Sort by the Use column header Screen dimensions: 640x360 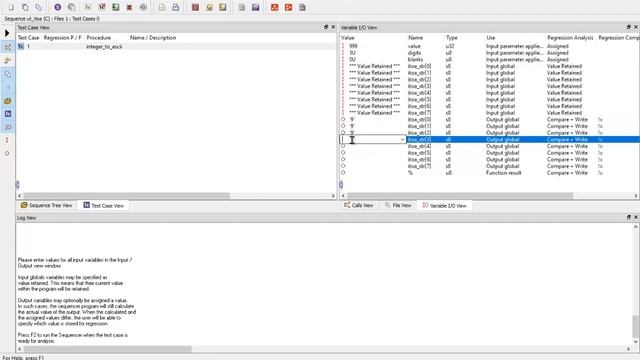491,38
